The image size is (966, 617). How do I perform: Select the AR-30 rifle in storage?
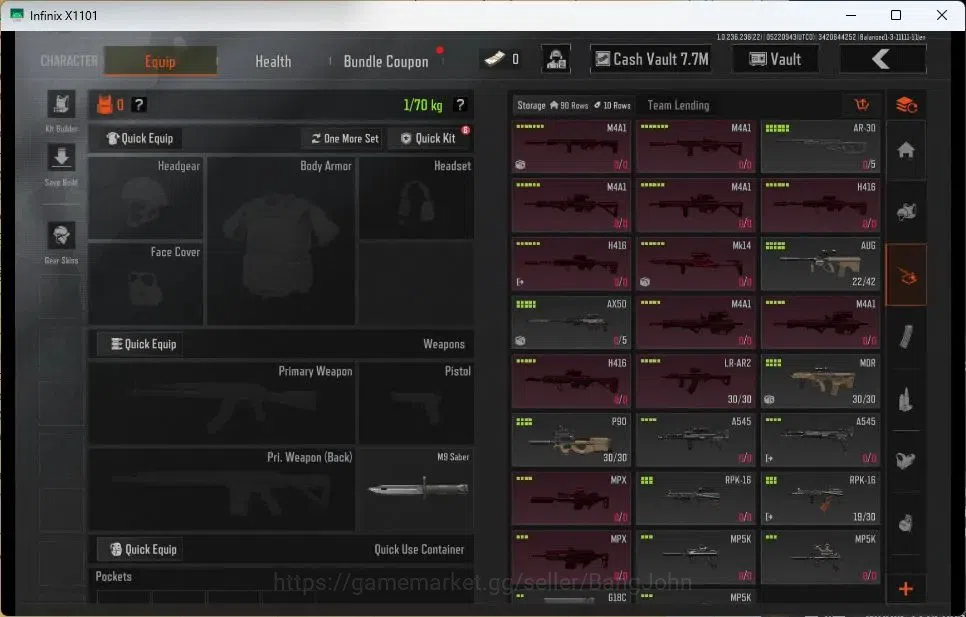(x=820, y=147)
